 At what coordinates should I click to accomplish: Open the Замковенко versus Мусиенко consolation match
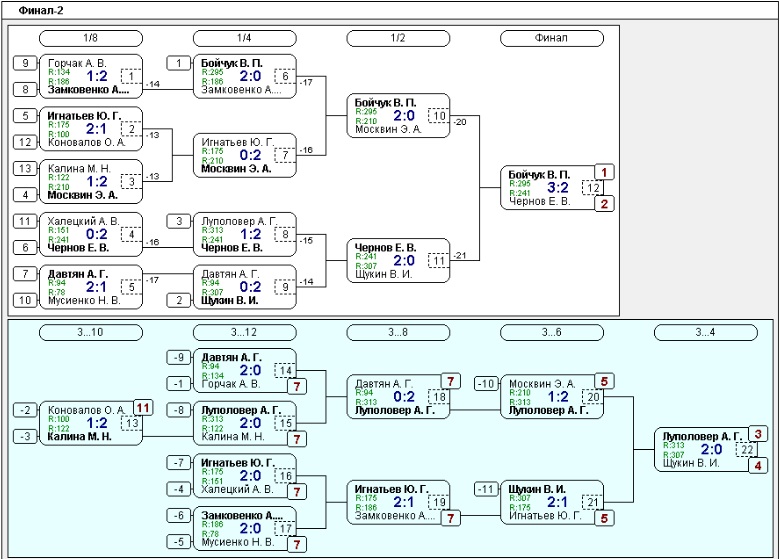coord(244,529)
